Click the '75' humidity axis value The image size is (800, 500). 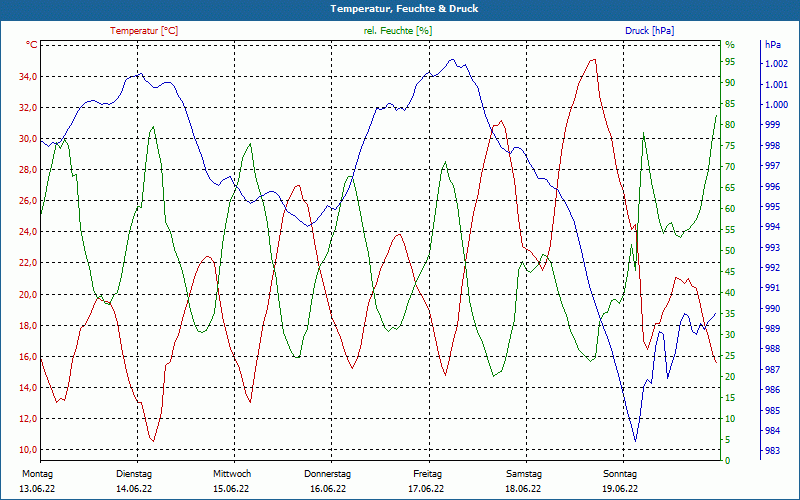click(x=730, y=146)
